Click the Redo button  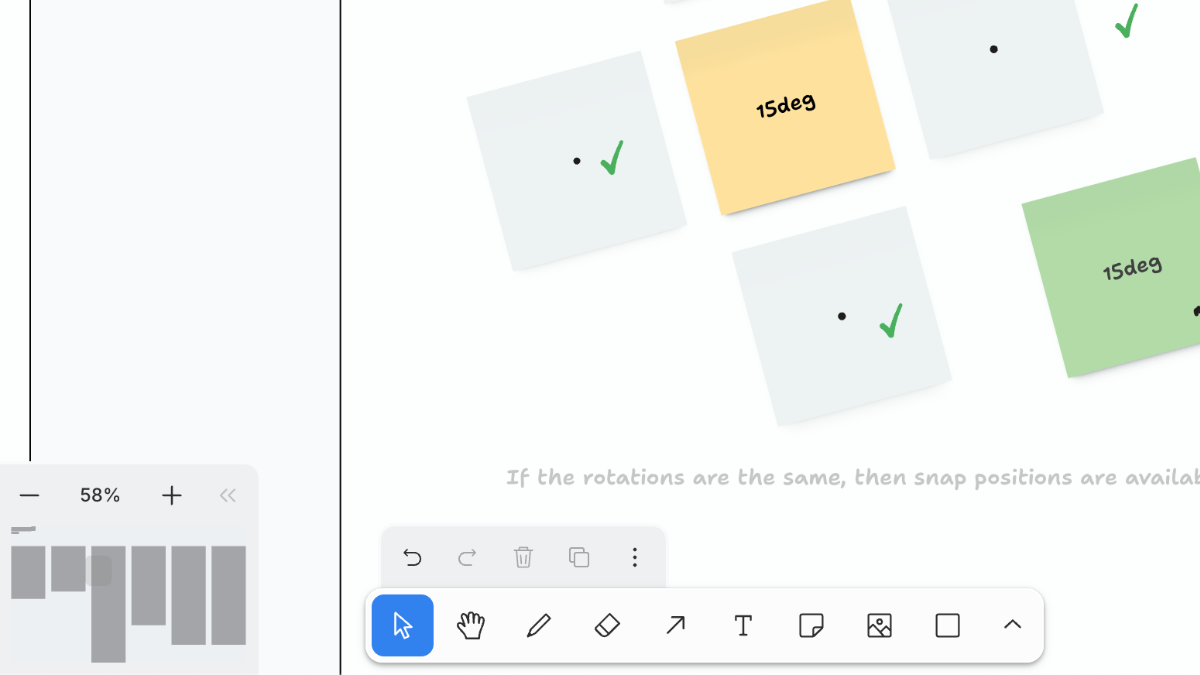click(467, 557)
